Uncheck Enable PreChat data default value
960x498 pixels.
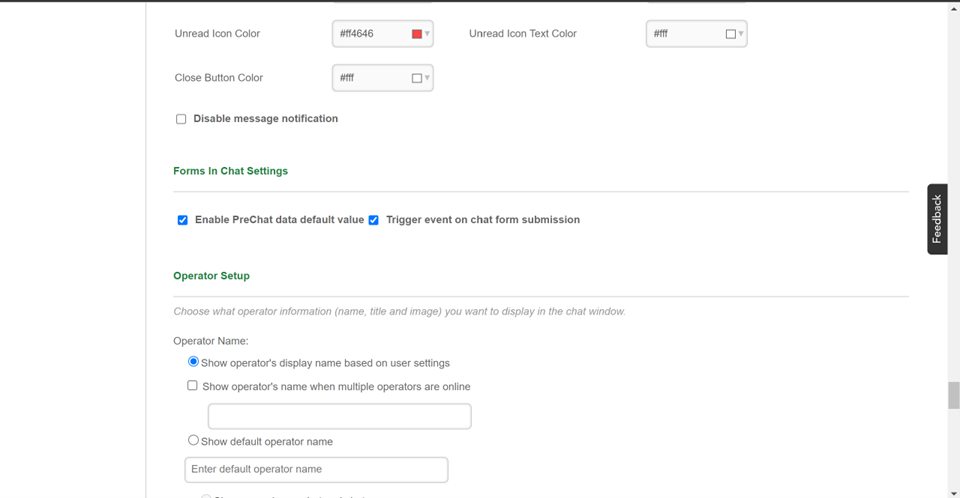[182, 220]
